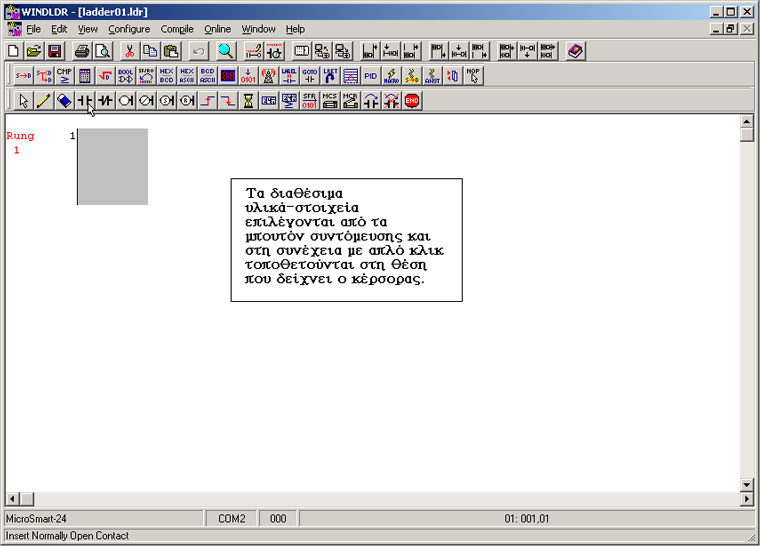
Task: Click the Print icon in toolbar
Action: click(x=82, y=50)
